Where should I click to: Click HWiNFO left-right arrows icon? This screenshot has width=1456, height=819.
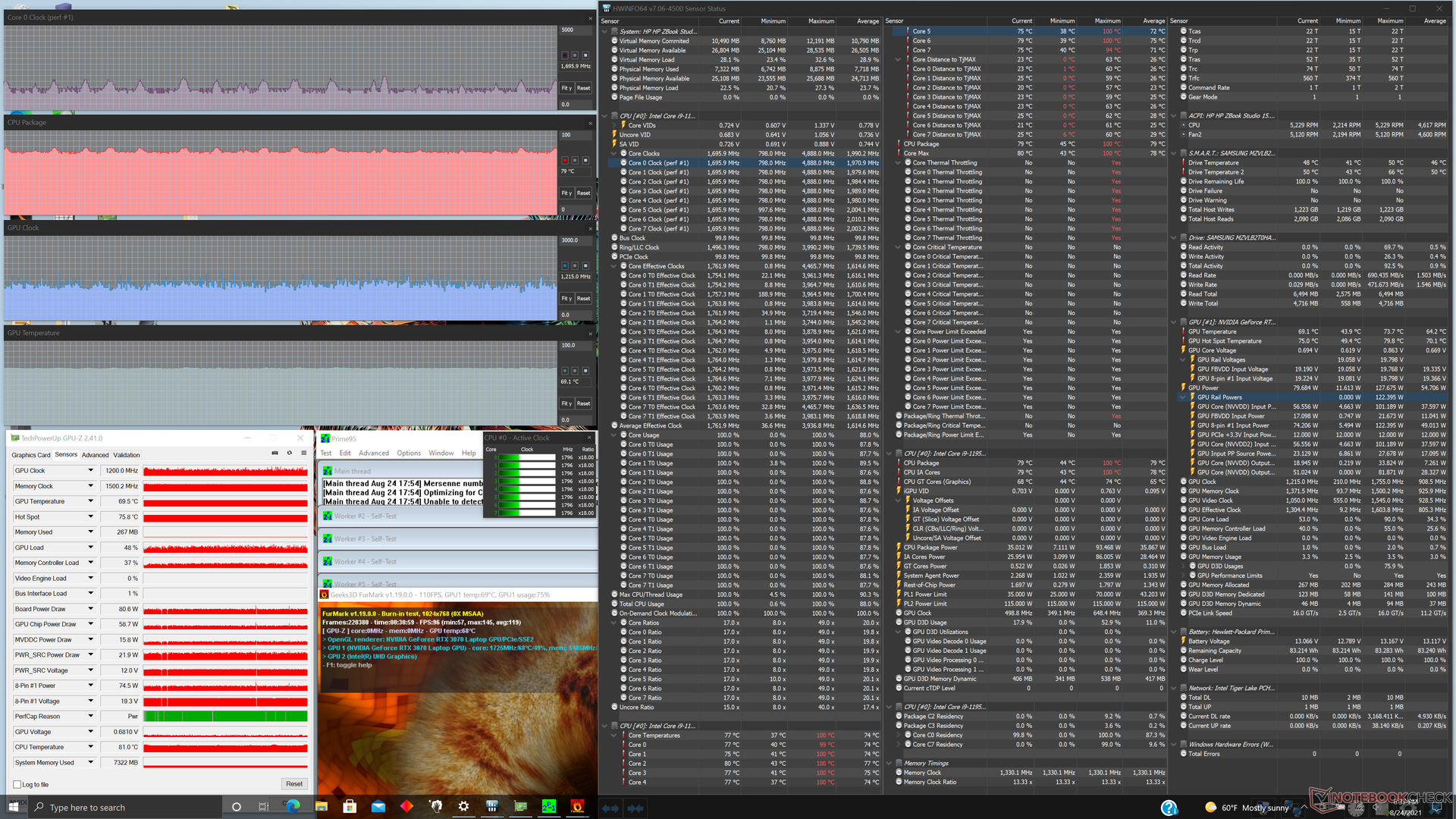click(610, 808)
